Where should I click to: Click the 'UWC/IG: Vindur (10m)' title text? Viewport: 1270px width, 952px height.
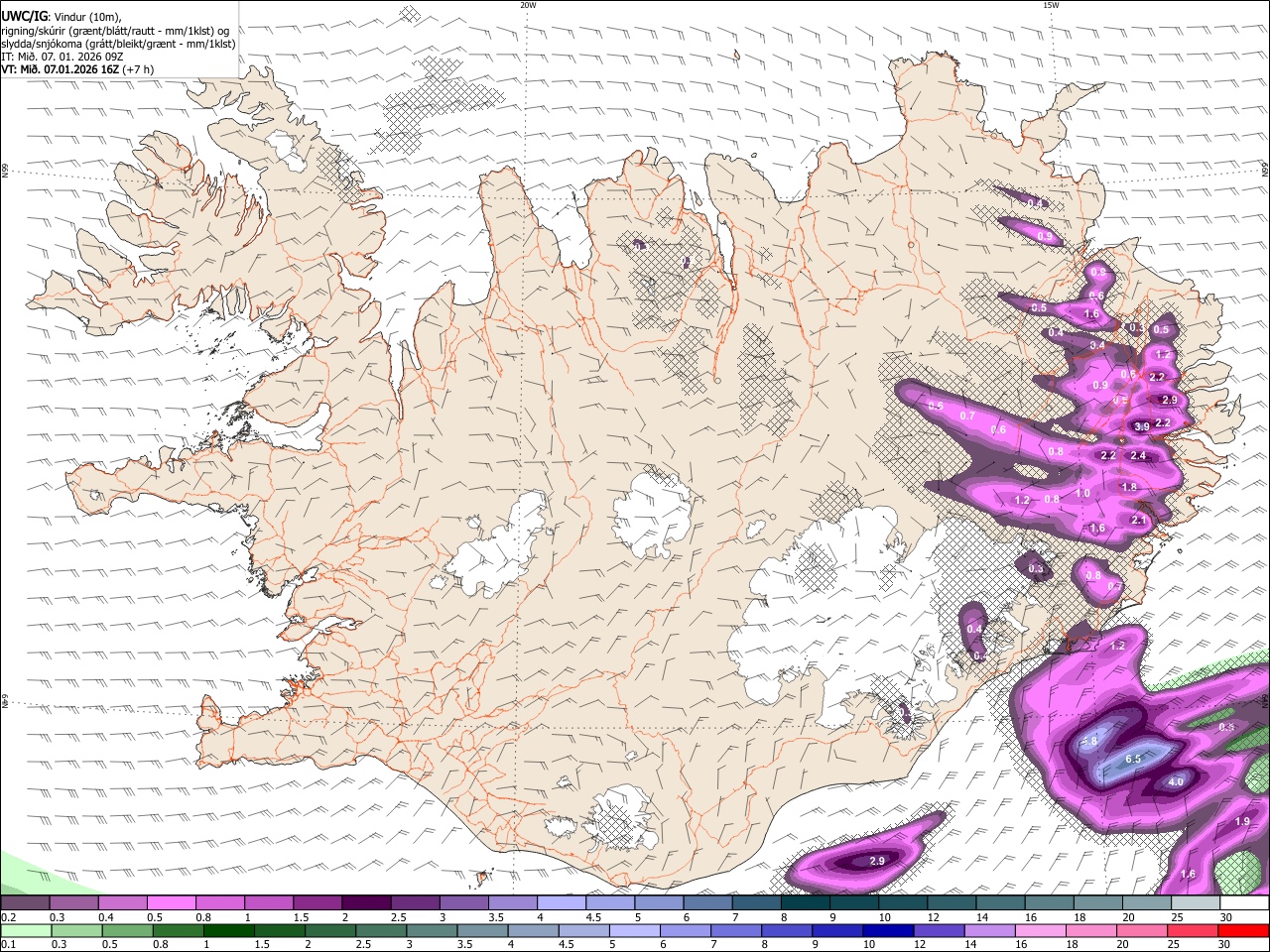pos(62,16)
